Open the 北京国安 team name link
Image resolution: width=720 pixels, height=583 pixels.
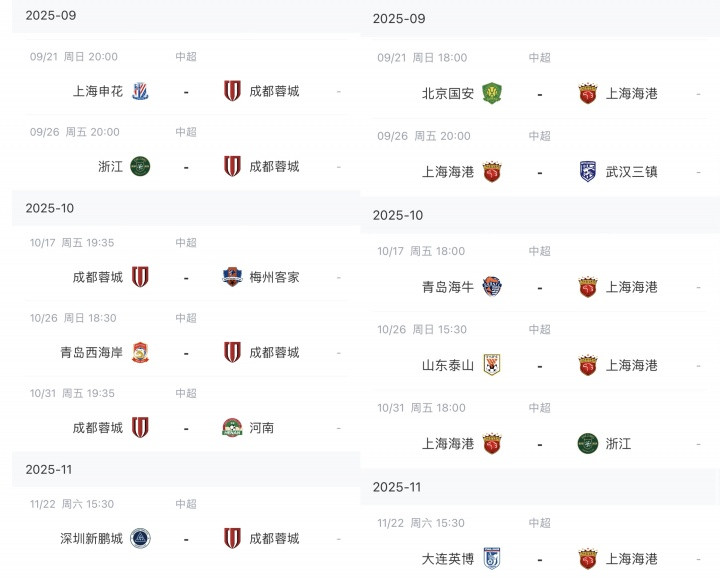pyautogui.click(x=448, y=94)
